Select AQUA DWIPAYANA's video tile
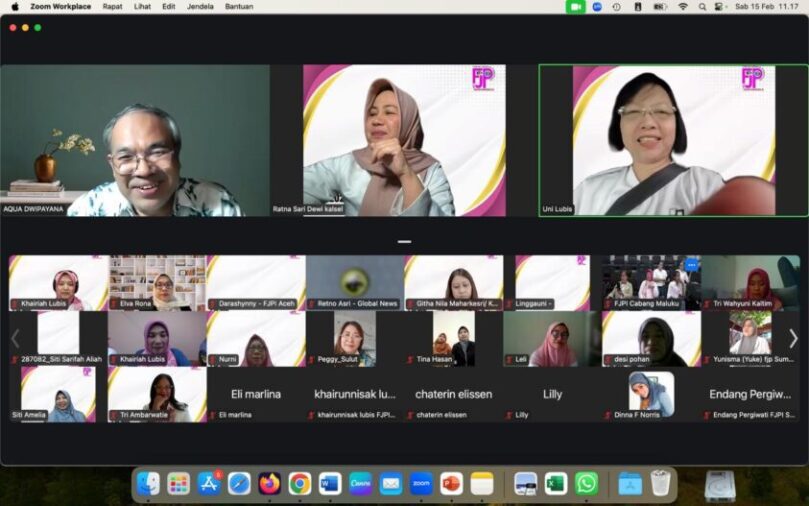809x506 pixels. [135, 140]
